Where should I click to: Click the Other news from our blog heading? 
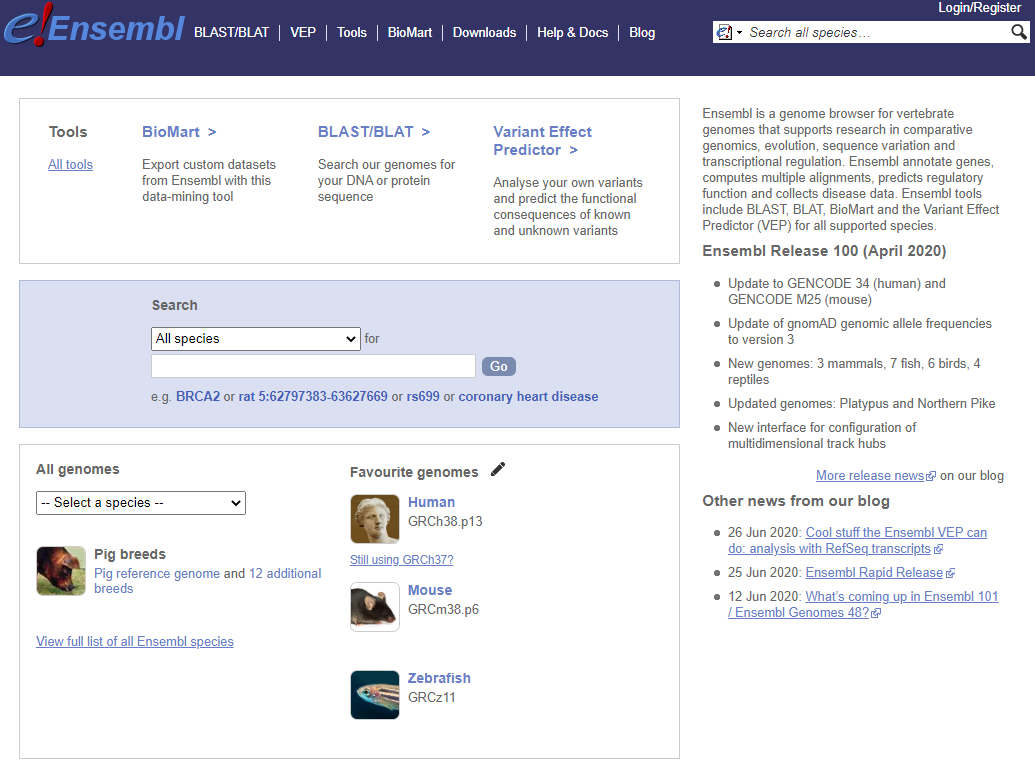coord(796,501)
